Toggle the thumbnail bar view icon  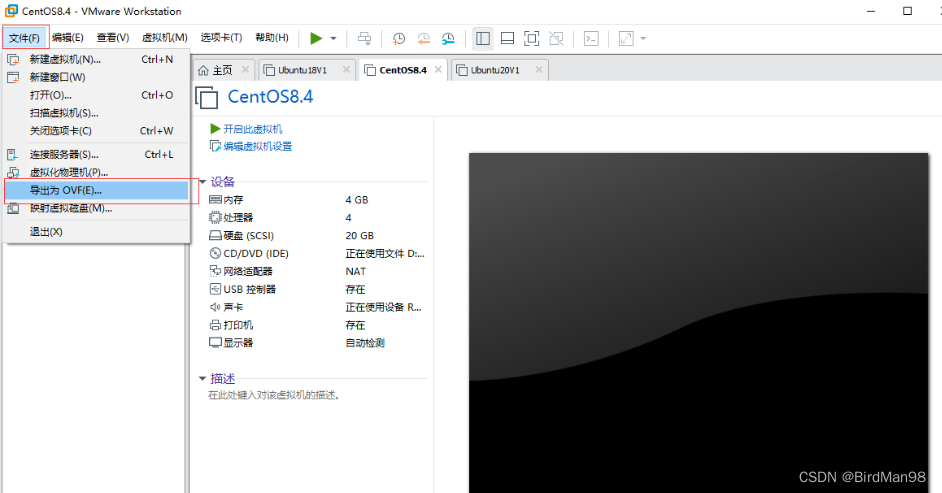point(507,38)
